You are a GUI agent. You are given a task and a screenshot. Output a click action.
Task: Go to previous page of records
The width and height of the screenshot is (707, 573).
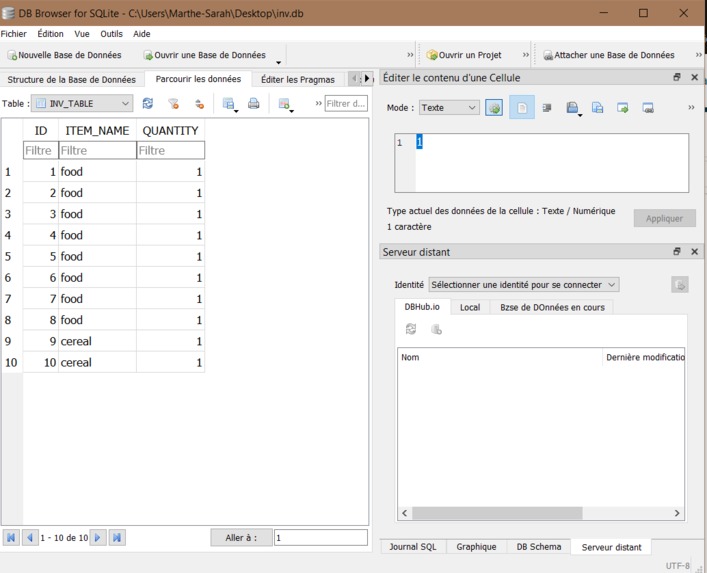pyautogui.click(x=30, y=537)
